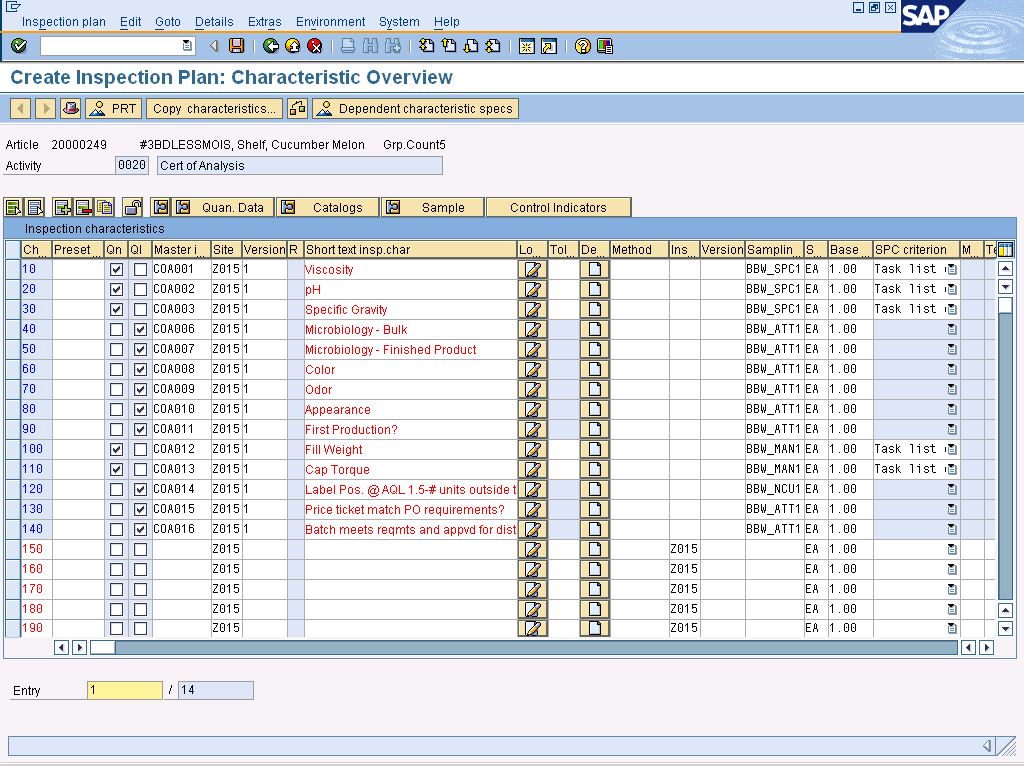Image resolution: width=1024 pixels, height=766 pixels.
Task: Open the Environment menu
Action: point(330,22)
